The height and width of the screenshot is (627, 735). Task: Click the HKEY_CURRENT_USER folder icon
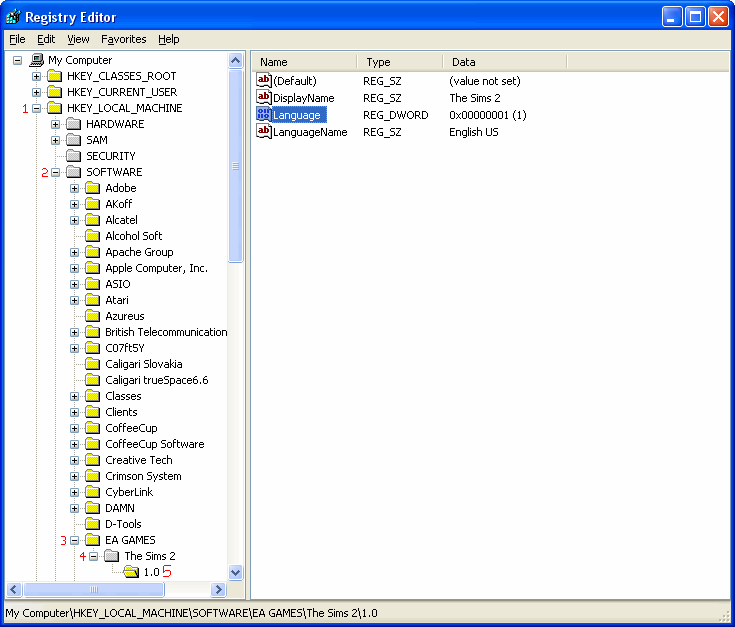point(55,92)
